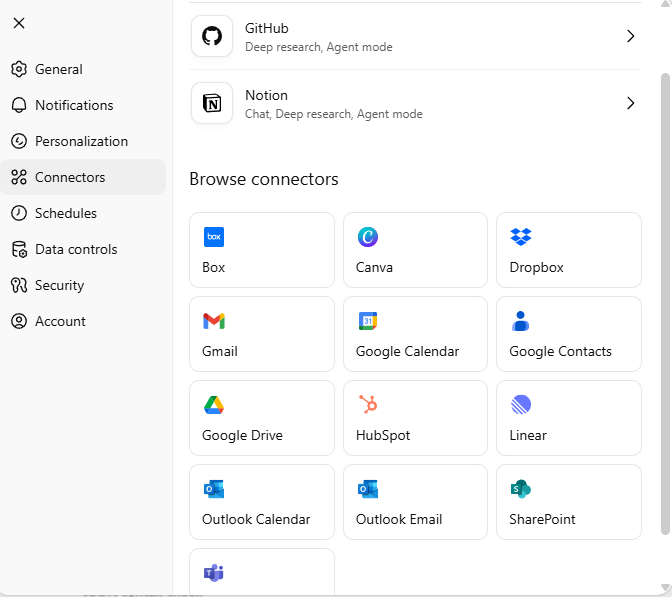Click the Gmail logo icon

[214, 321]
